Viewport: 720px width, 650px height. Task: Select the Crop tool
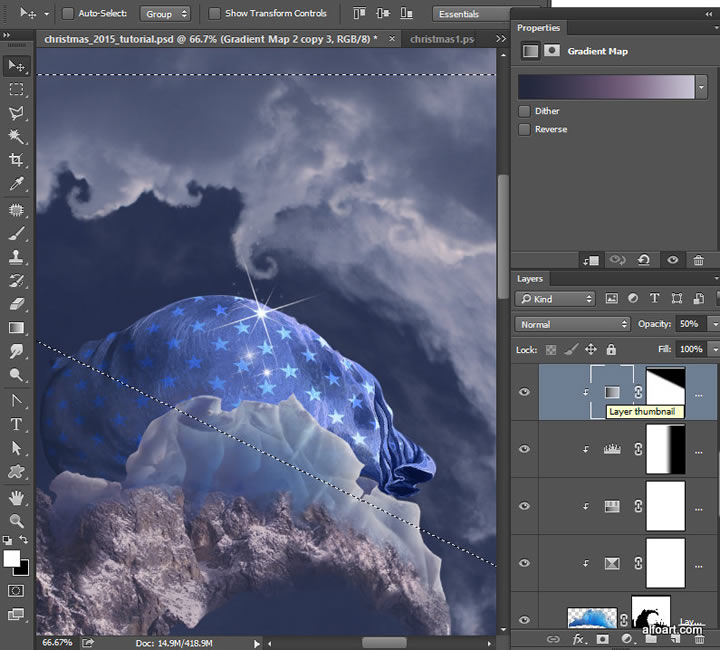(16, 160)
